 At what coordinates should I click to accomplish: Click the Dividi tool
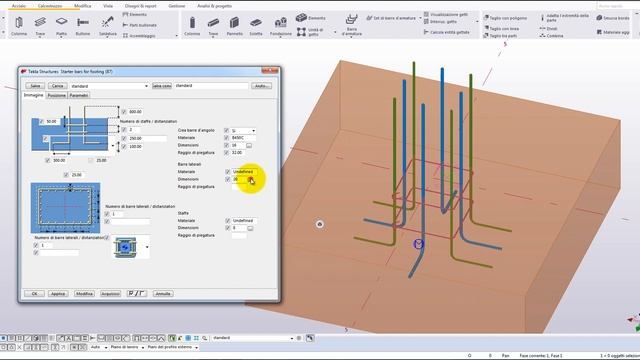(549, 29)
